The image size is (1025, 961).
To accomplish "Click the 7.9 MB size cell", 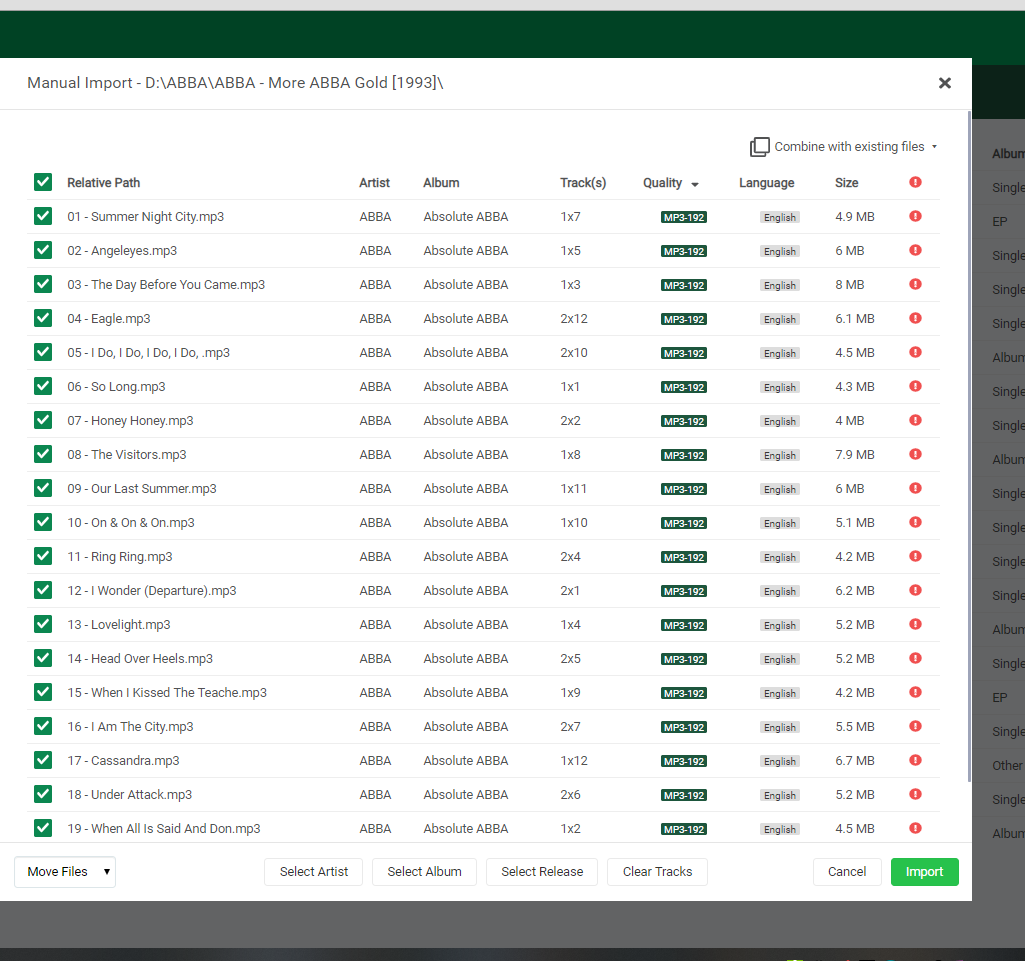I will 854,454.
